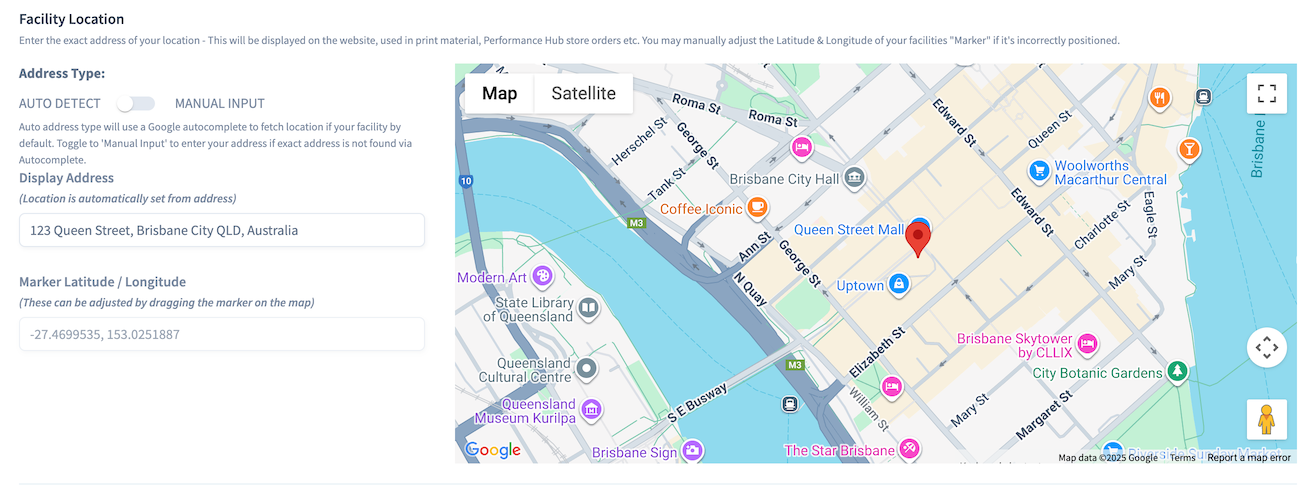Click Report a map error link
This screenshot has width=1310, height=492.
[1248, 458]
